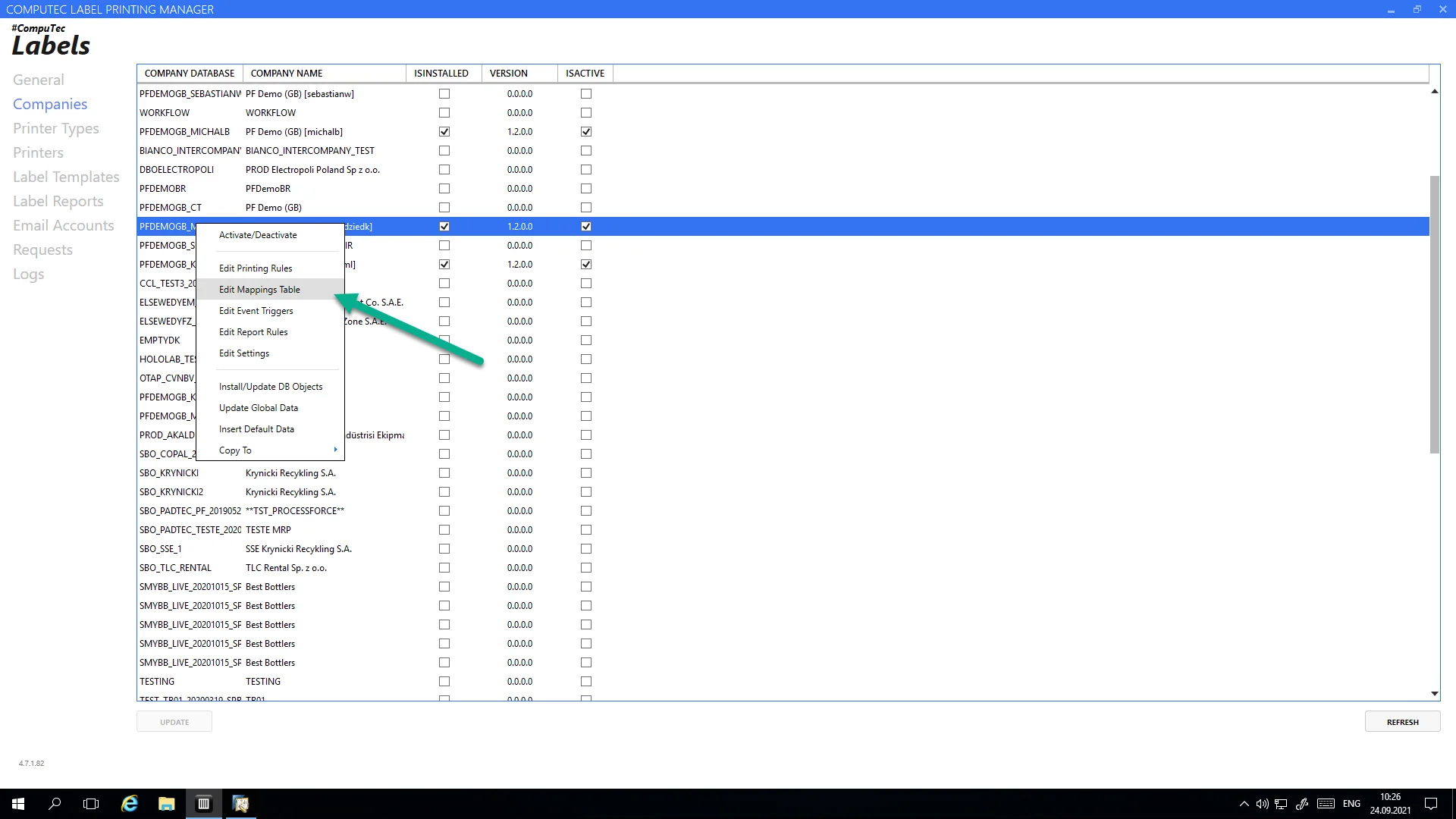The height and width of the screenshot is (819, 1456).
Task: Show hidden system tray icons
Action: tap(1244, 804)
